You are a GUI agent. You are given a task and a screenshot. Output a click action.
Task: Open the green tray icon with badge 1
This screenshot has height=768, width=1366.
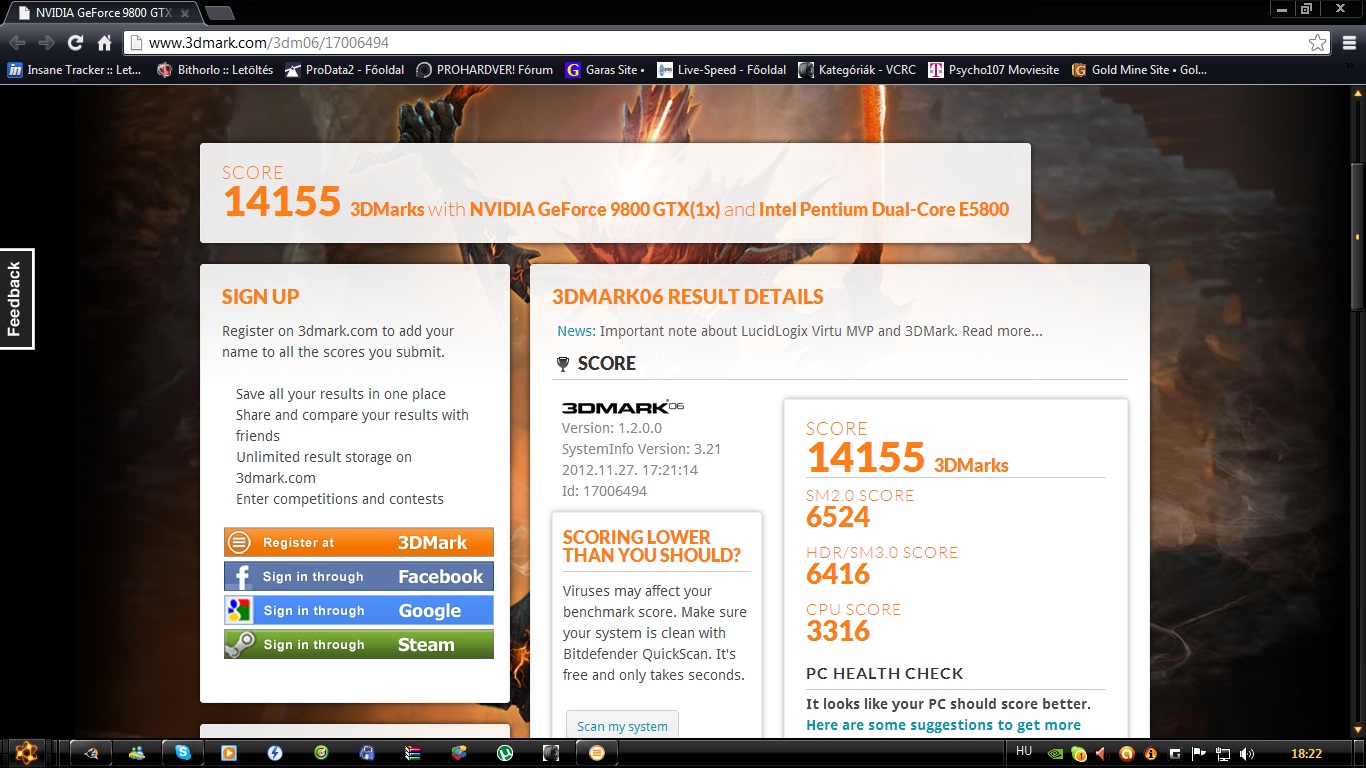1079,754
